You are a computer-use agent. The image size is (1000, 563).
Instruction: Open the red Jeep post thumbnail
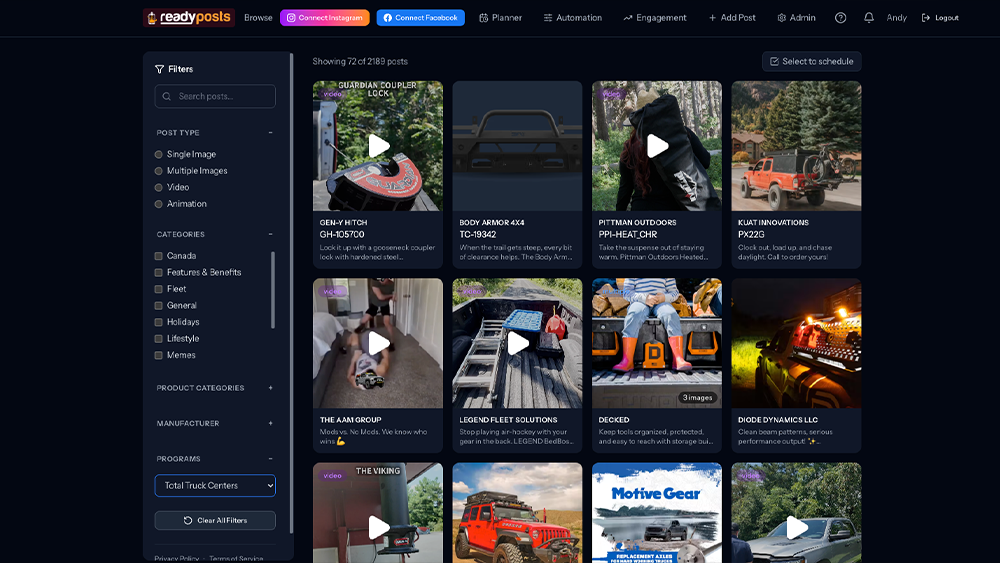[517, 513]
